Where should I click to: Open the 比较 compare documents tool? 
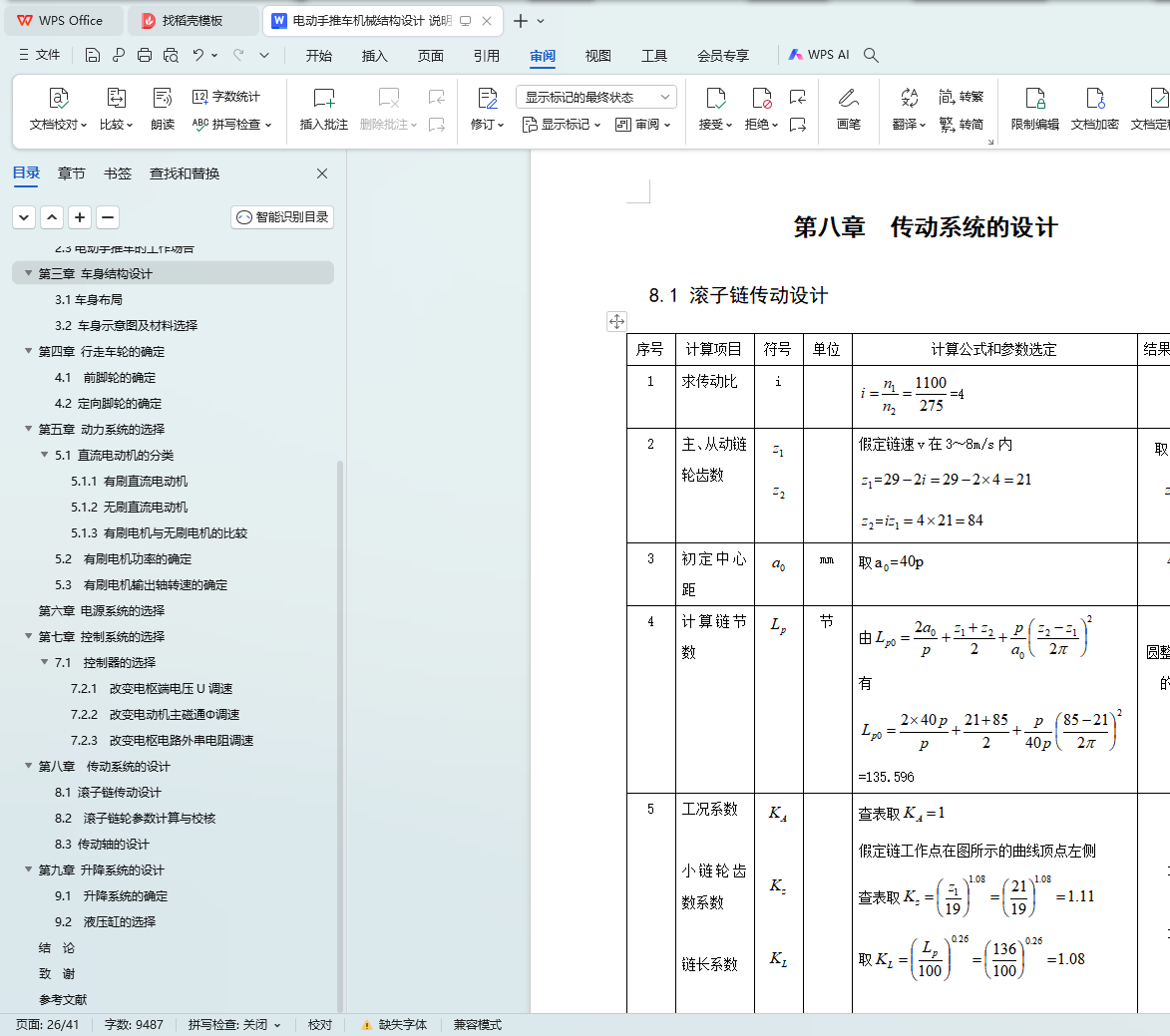click(x=117, y=109)
